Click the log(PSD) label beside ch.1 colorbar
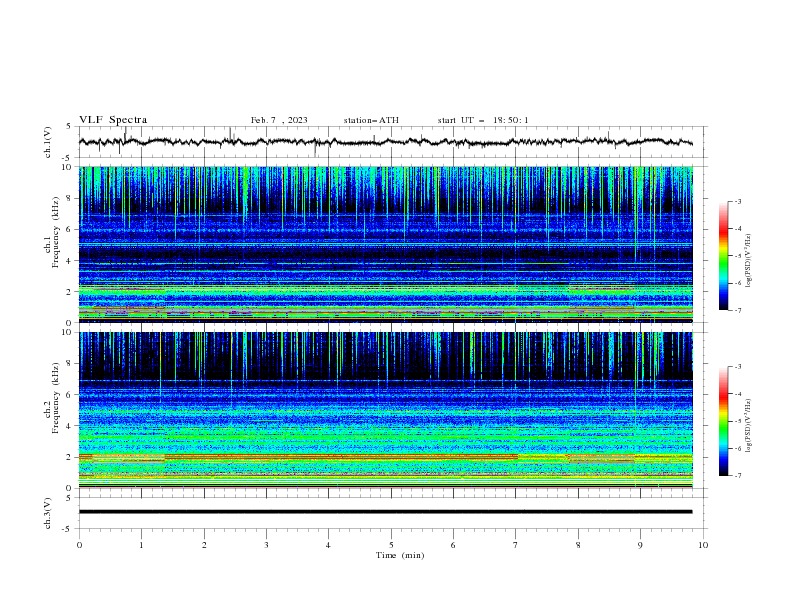 pos(749,261)
